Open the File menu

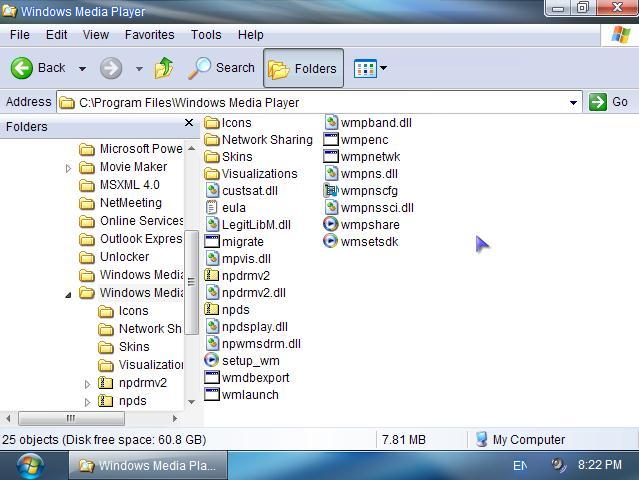[x=20, y=35]
